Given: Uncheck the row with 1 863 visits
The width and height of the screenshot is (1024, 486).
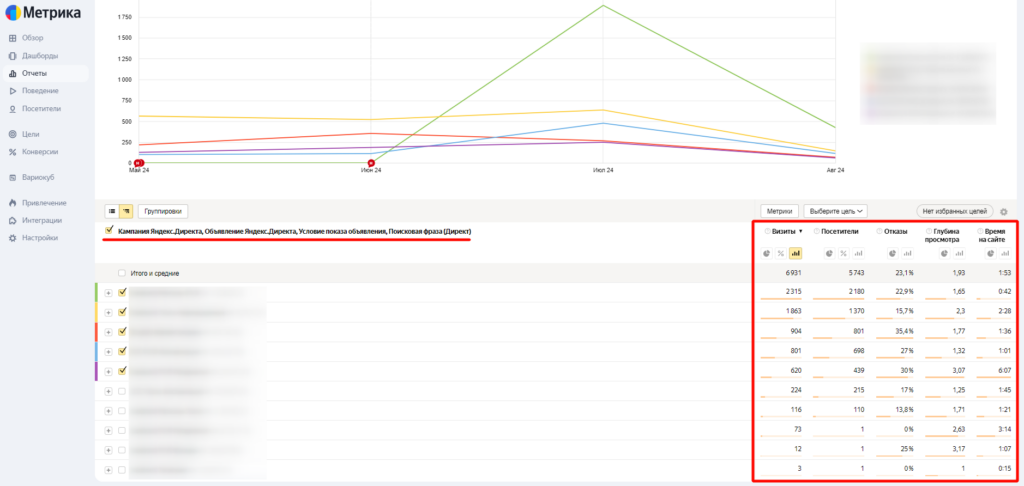Looking at the screenshot, I should [121, 312].
